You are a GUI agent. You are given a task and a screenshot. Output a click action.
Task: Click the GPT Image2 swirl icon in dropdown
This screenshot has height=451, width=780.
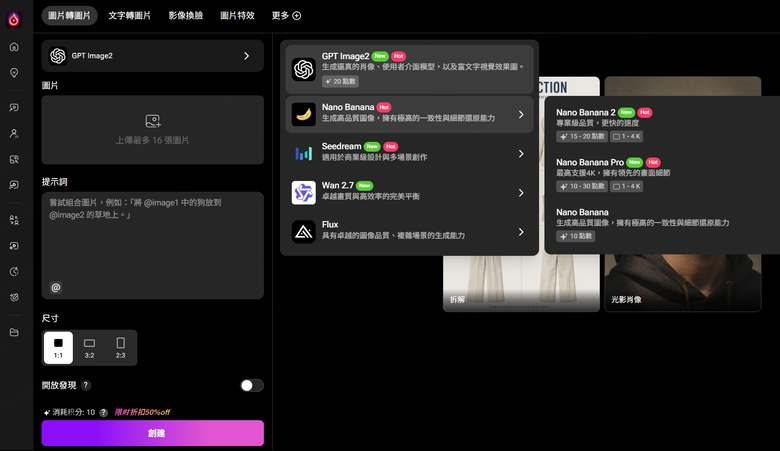click(303, 69)
